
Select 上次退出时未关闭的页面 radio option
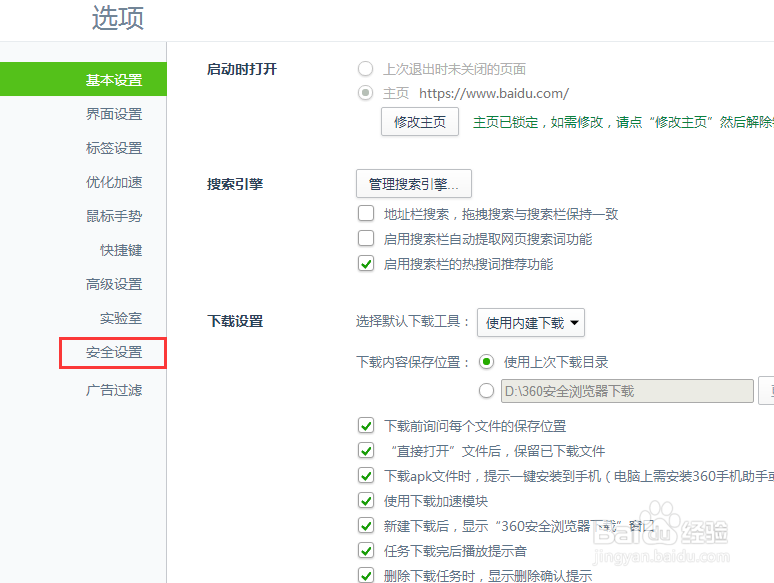[365, 69]
